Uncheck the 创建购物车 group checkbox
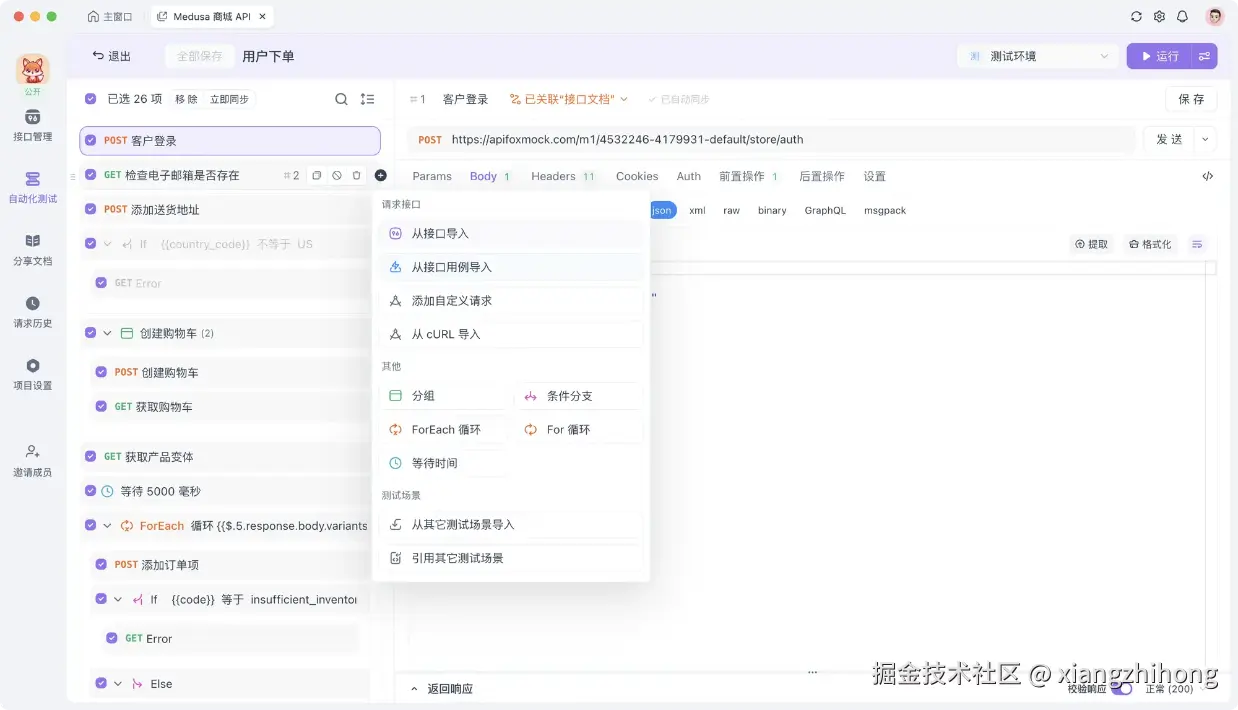The image size is (1238, 710). [90, 333]
